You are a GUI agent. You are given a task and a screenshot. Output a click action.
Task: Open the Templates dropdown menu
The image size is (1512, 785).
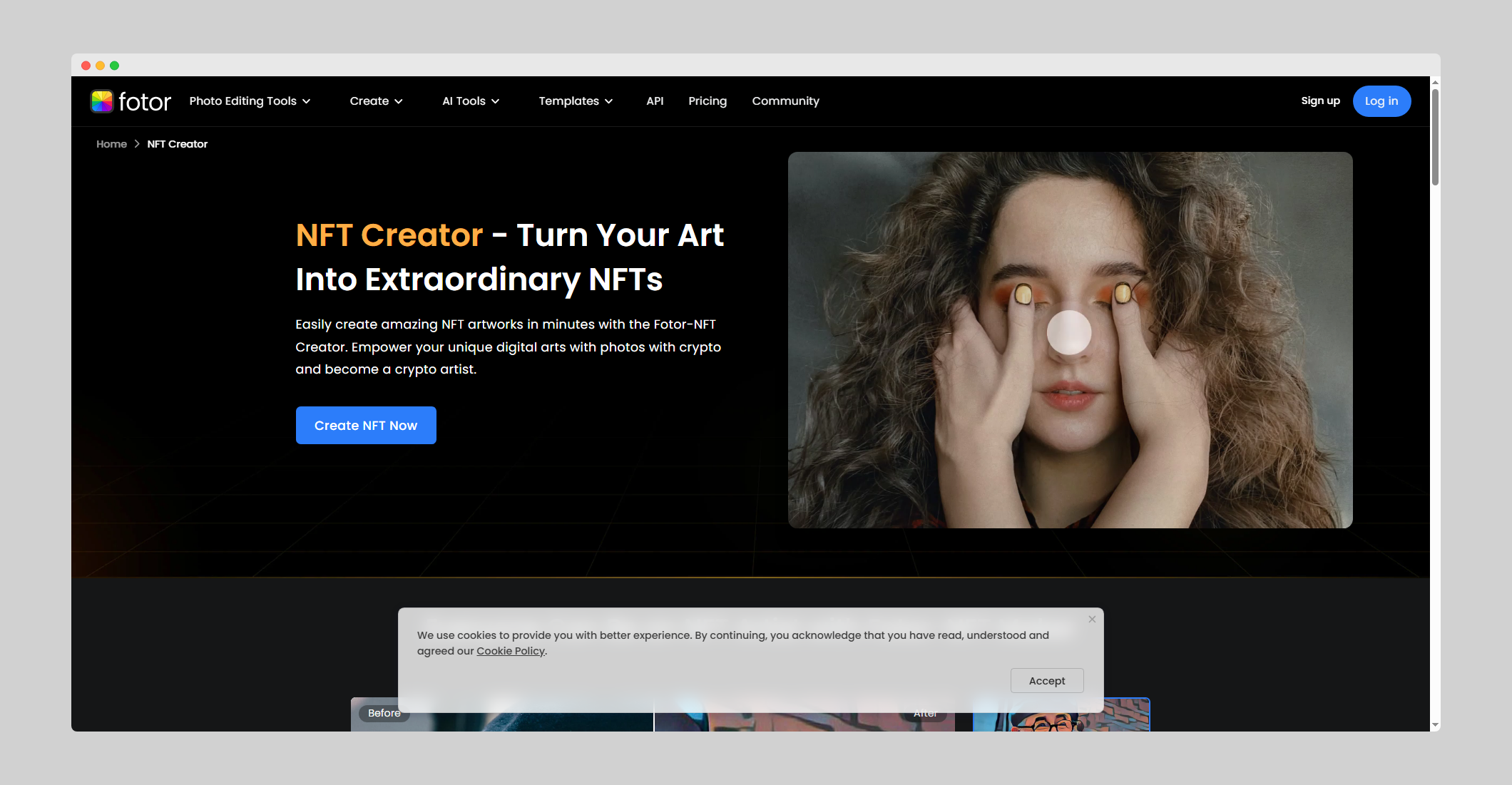point(576,101)
